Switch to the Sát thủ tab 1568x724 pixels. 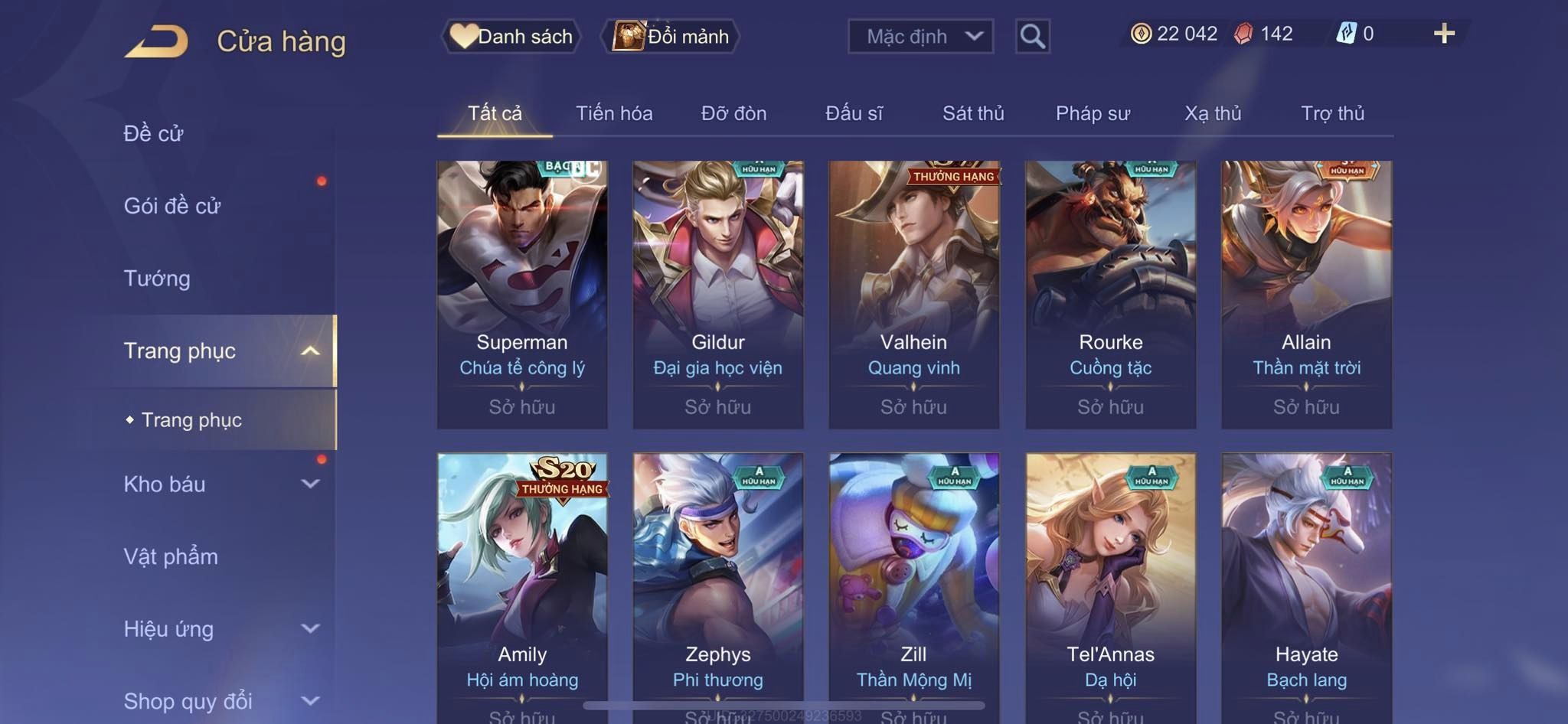pos(973,113)
